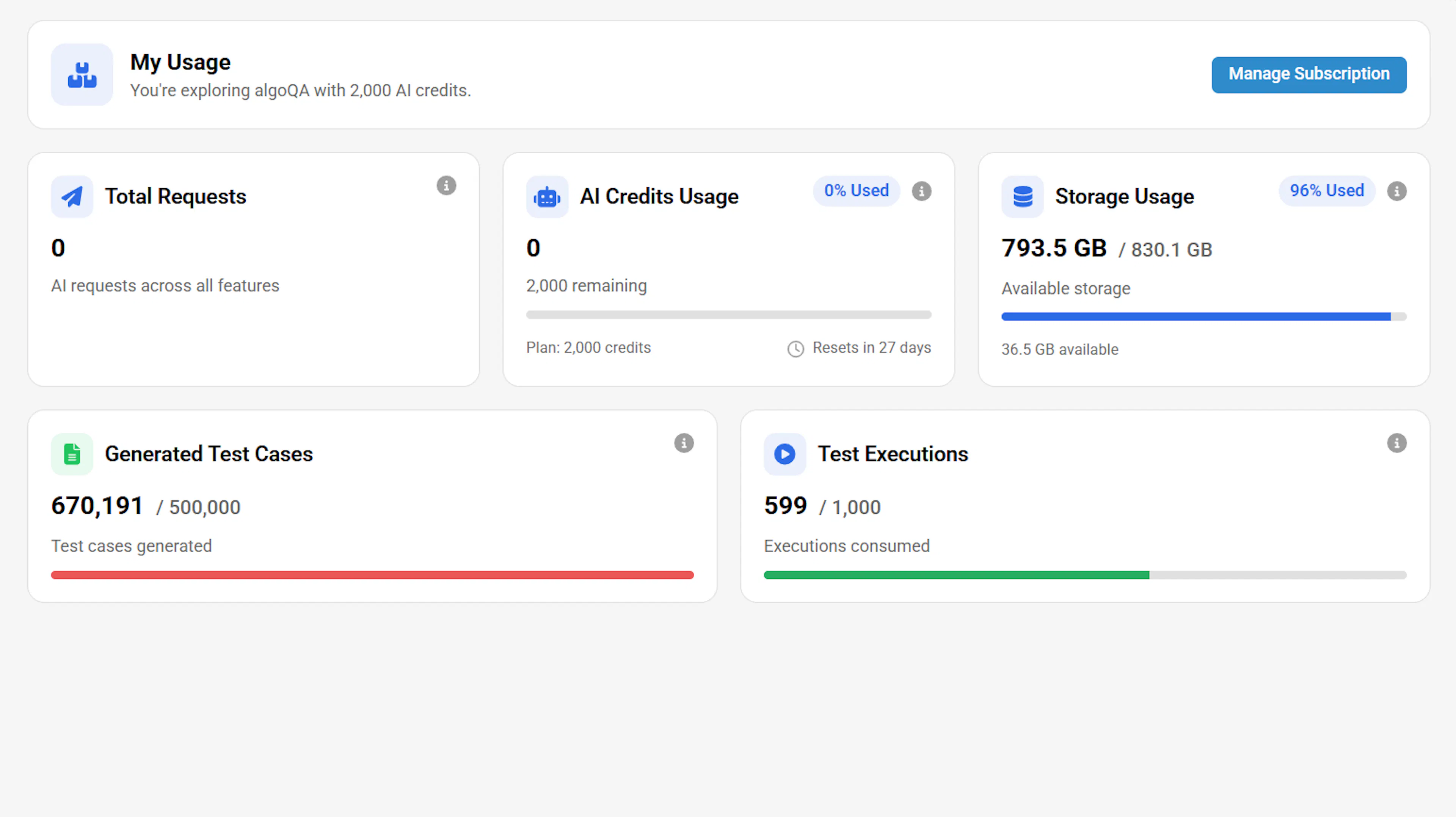
Task: Click 'Executions consumed' label
Action: [847, 546]
